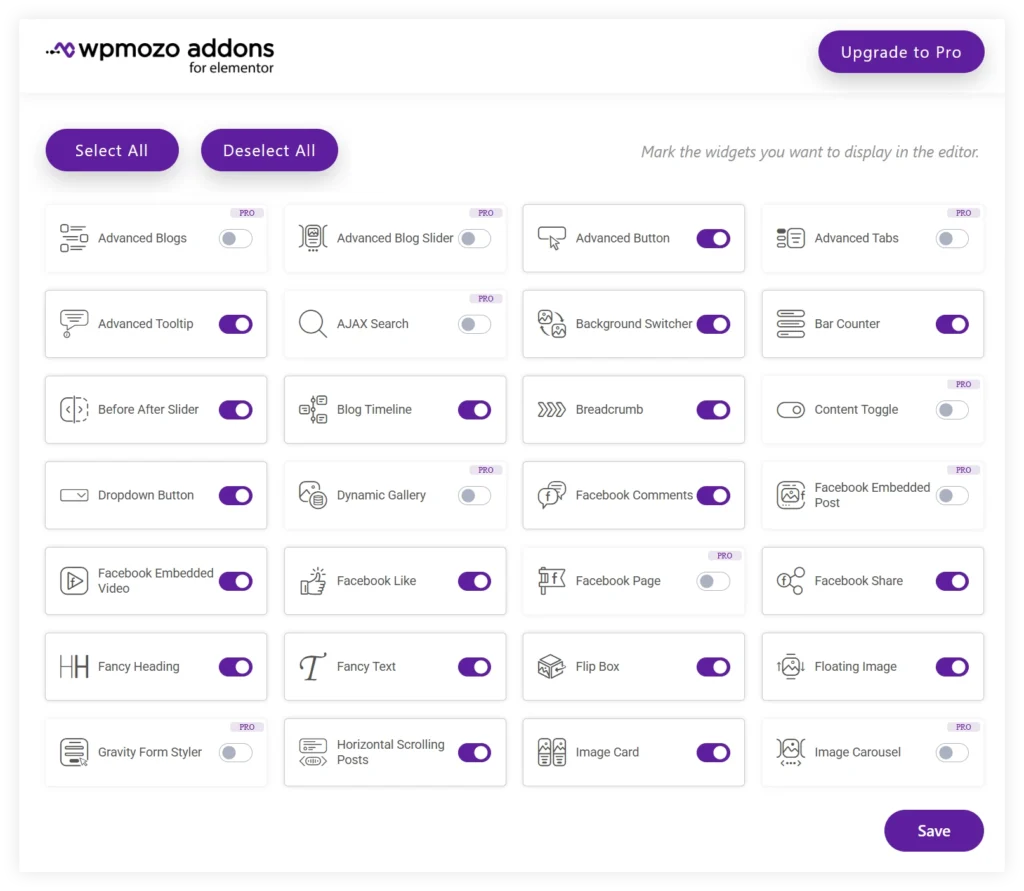Click the Blog Timeline icon
Screen dimensions: 1024x891
pyautogui.click(x=313, y=410)
